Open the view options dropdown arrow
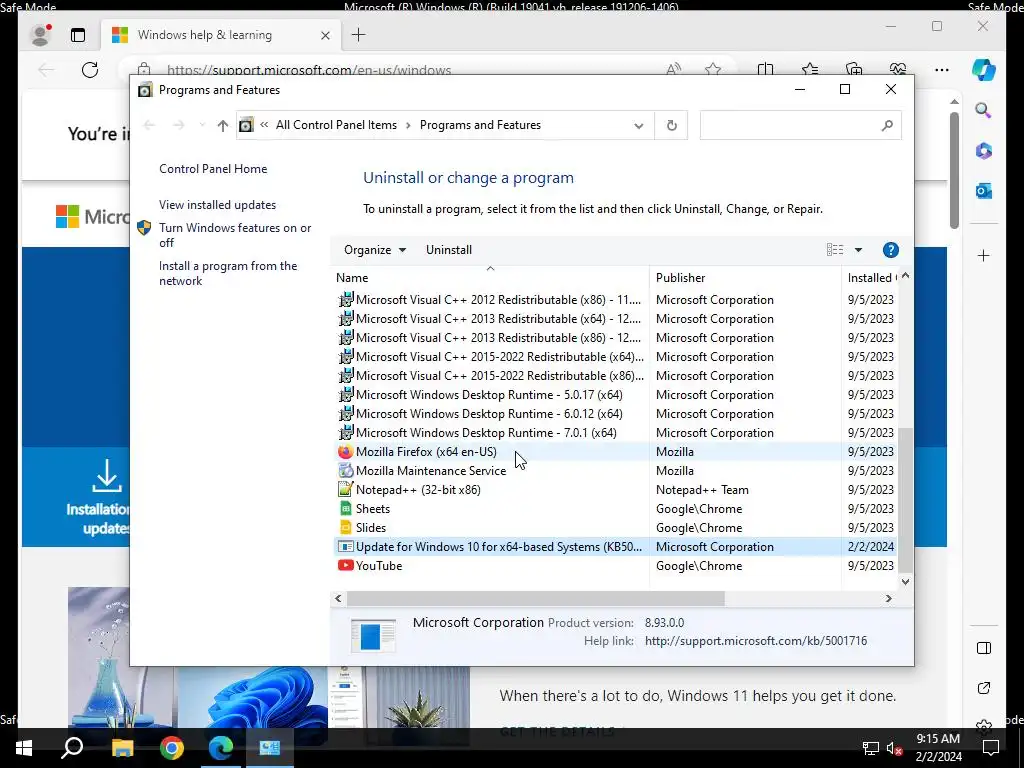The width and height of the screenshot is (1024, 768). (x=858, y=249)
